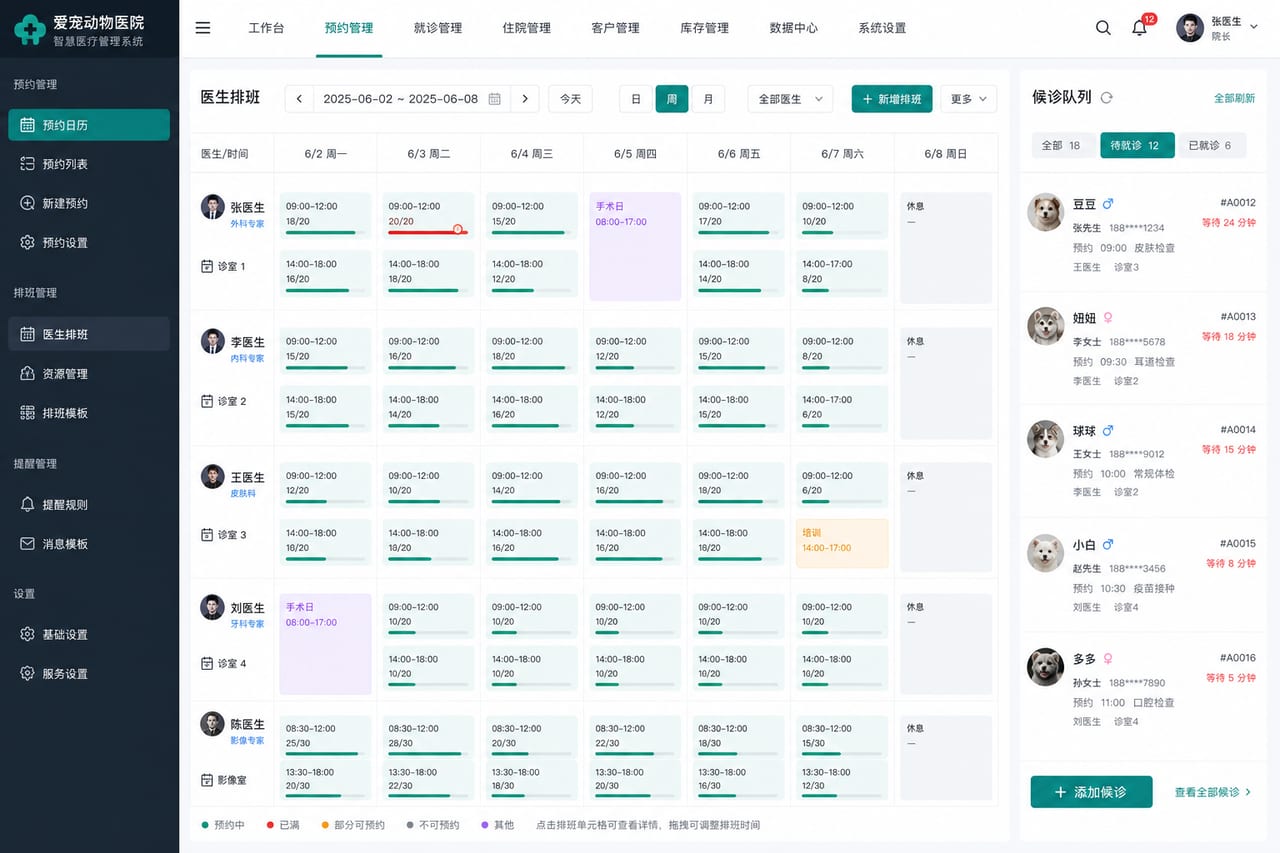Click 等待 5 分钟 on 多多 card

click(x=1231, y=678)
